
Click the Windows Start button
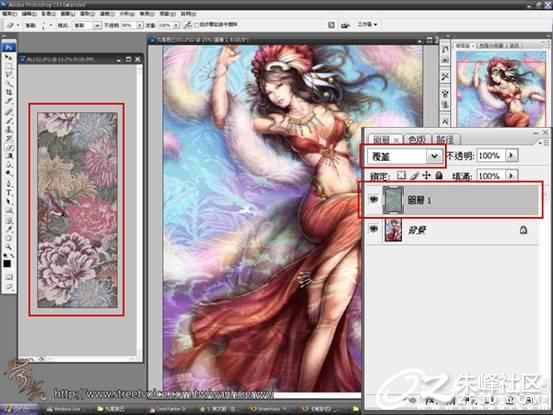pos(18,409)
